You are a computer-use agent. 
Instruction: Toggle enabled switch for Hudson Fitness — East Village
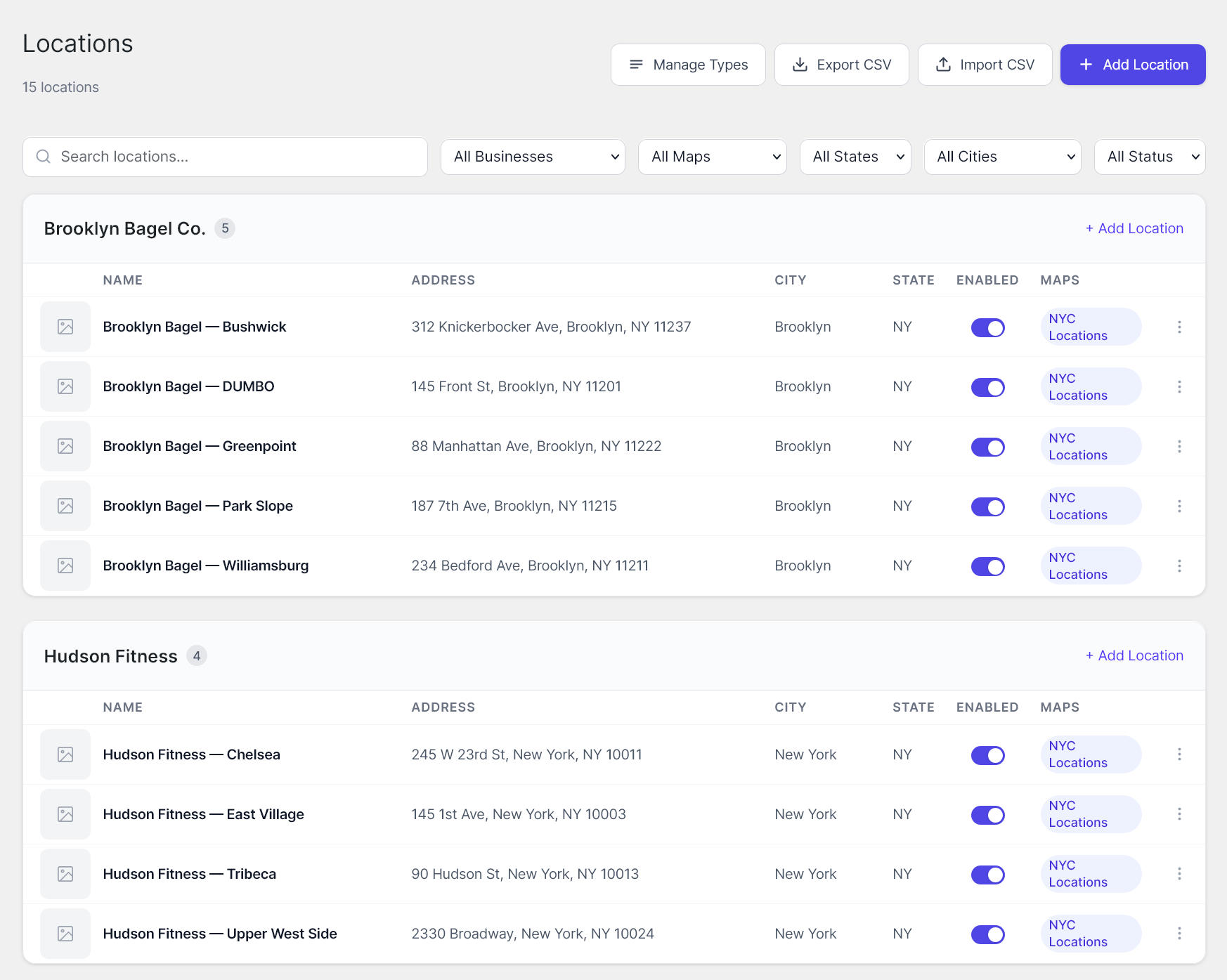point(987,815)
